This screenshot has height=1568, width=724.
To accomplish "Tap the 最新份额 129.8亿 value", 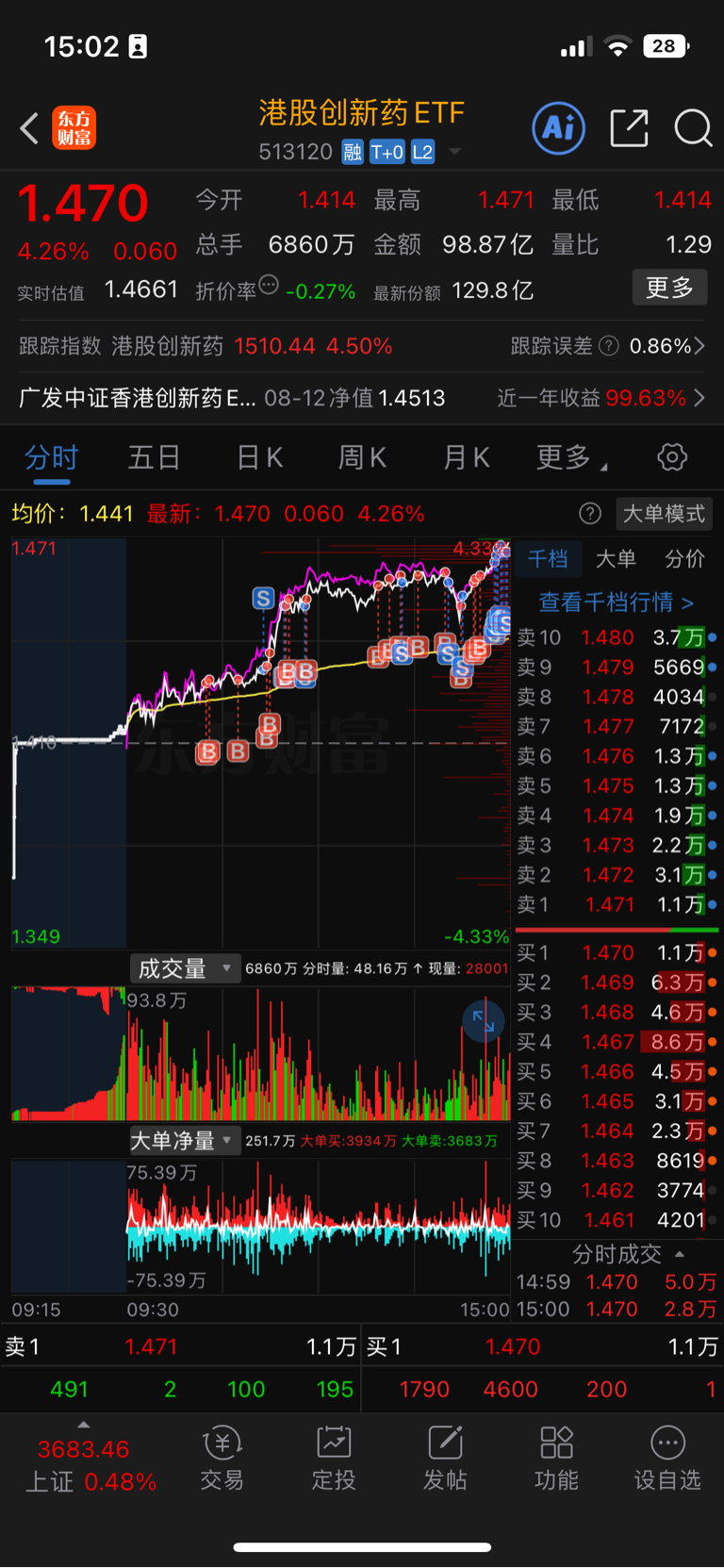I will pos(493,290).
